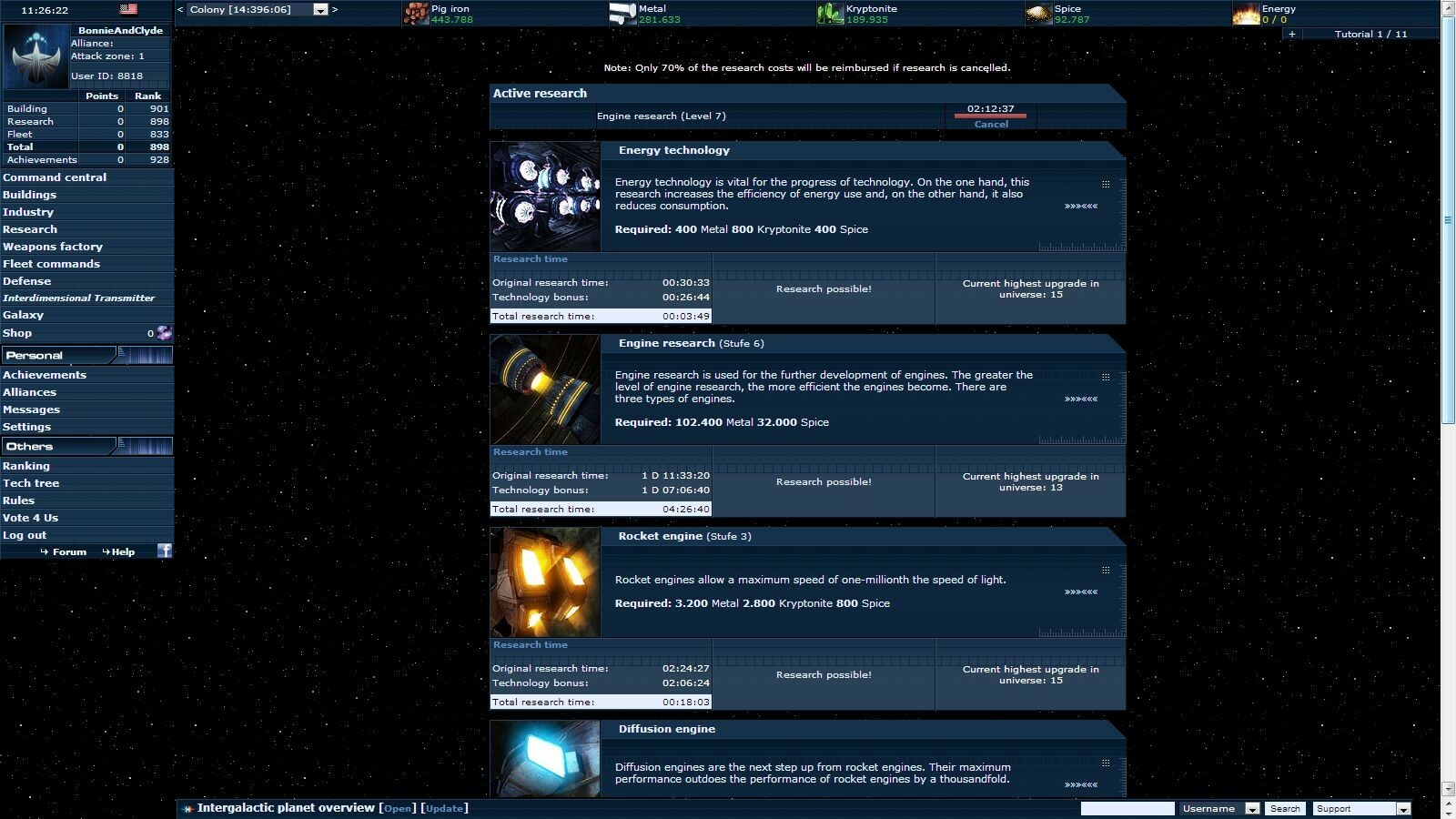The width and height of the screenshot is (1456, 819).
Task: Open the Facebook icon next to Help
Action: click(164, 551)
